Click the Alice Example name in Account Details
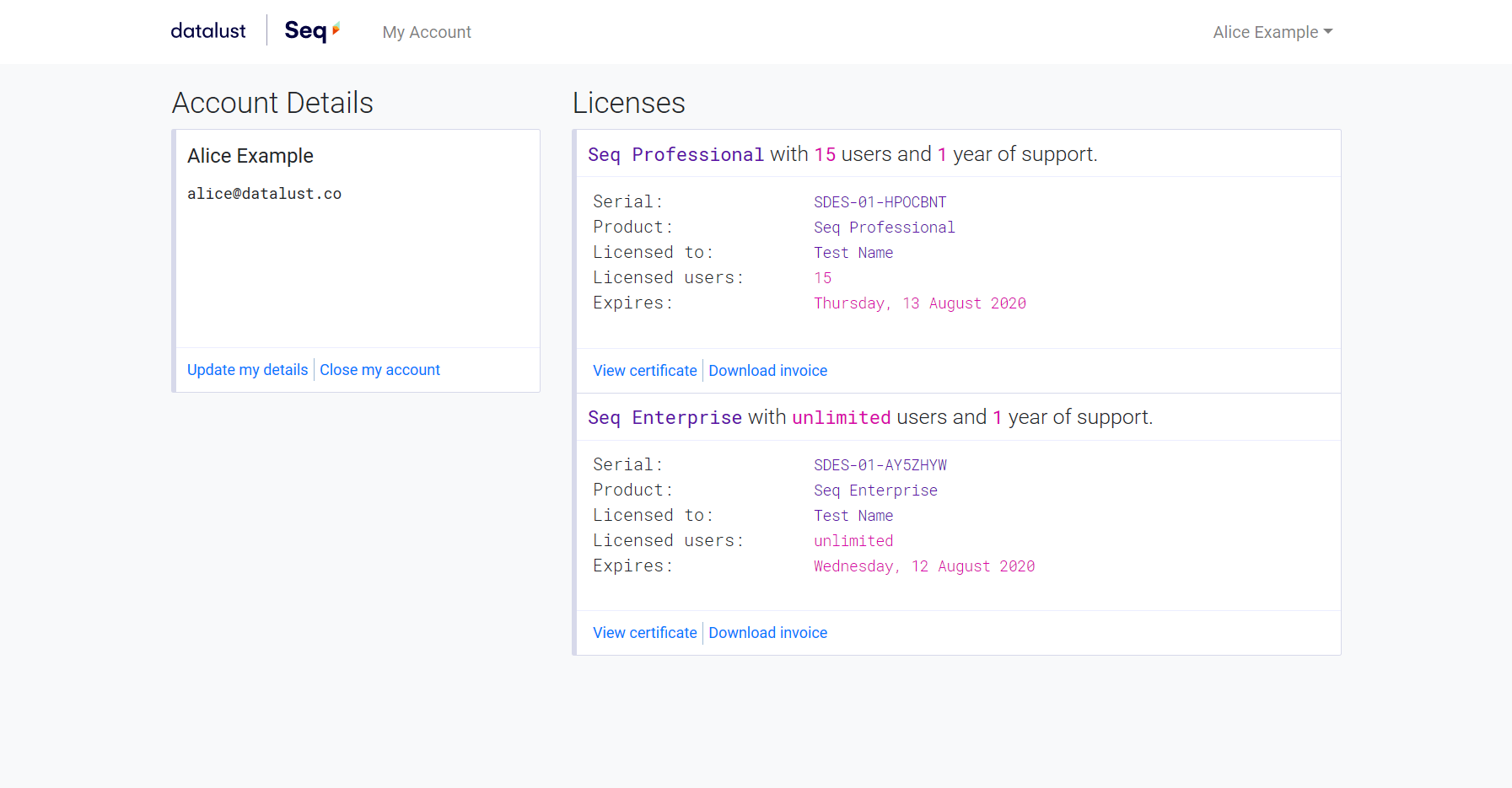This screenshot has width=1512, height=788. pos(250,156)
